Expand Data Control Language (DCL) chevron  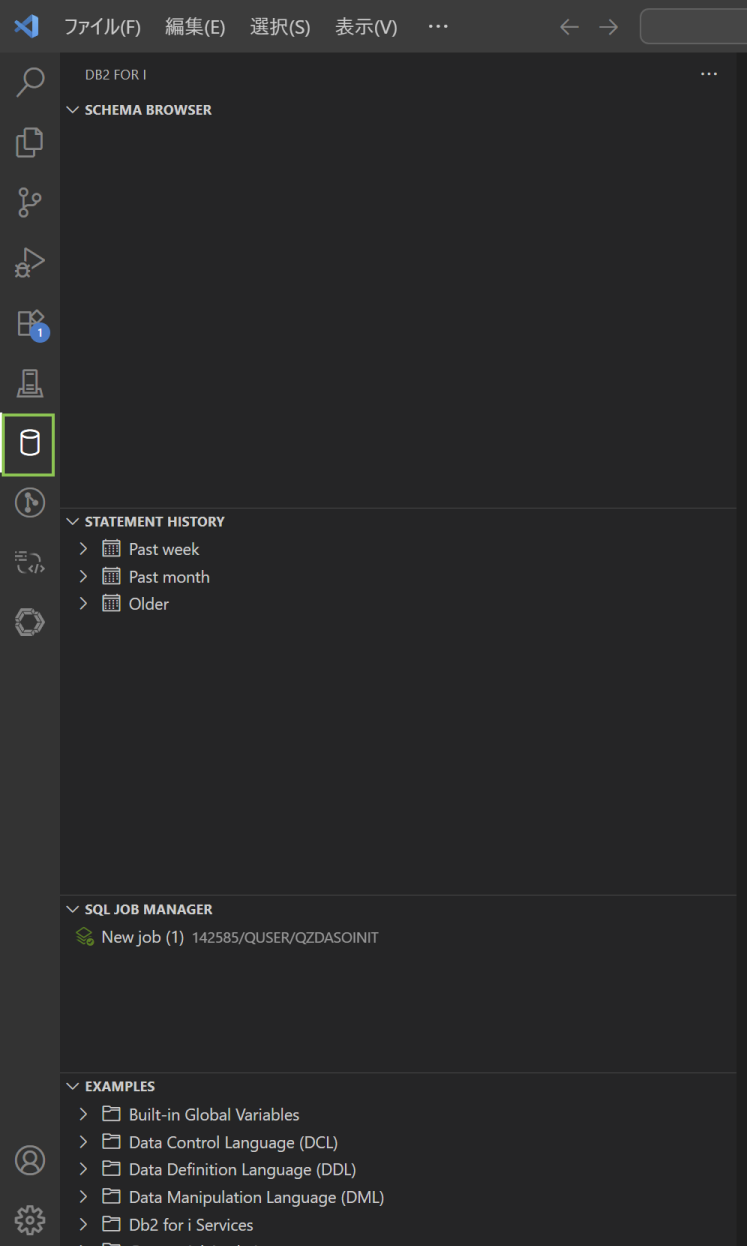[84, 1142]
